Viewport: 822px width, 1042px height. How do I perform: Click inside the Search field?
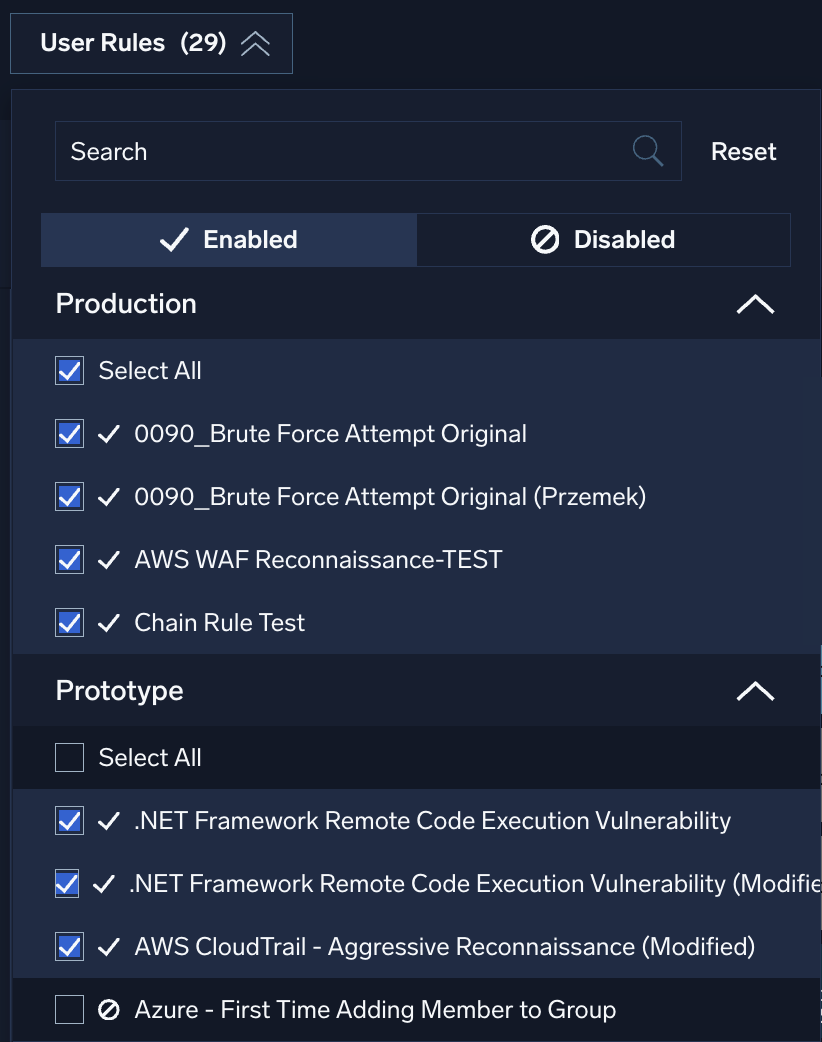click(300, 150)
